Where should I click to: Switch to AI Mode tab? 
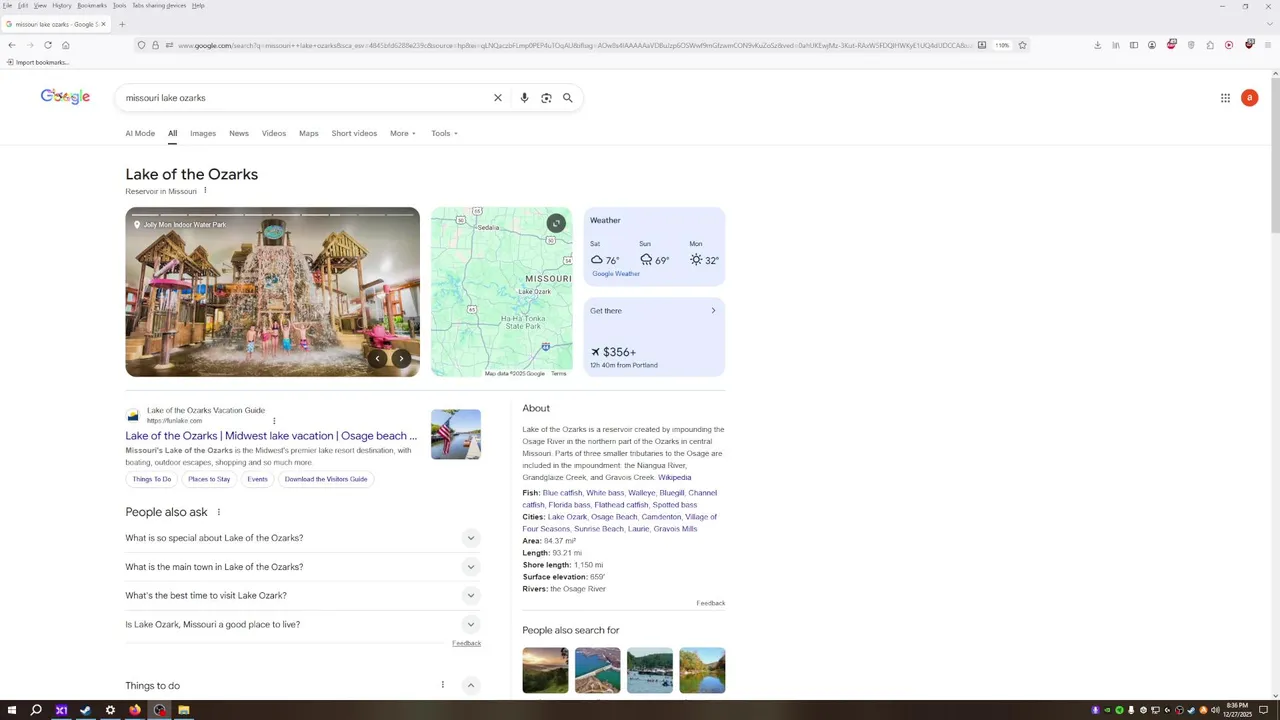click(140, 133)
